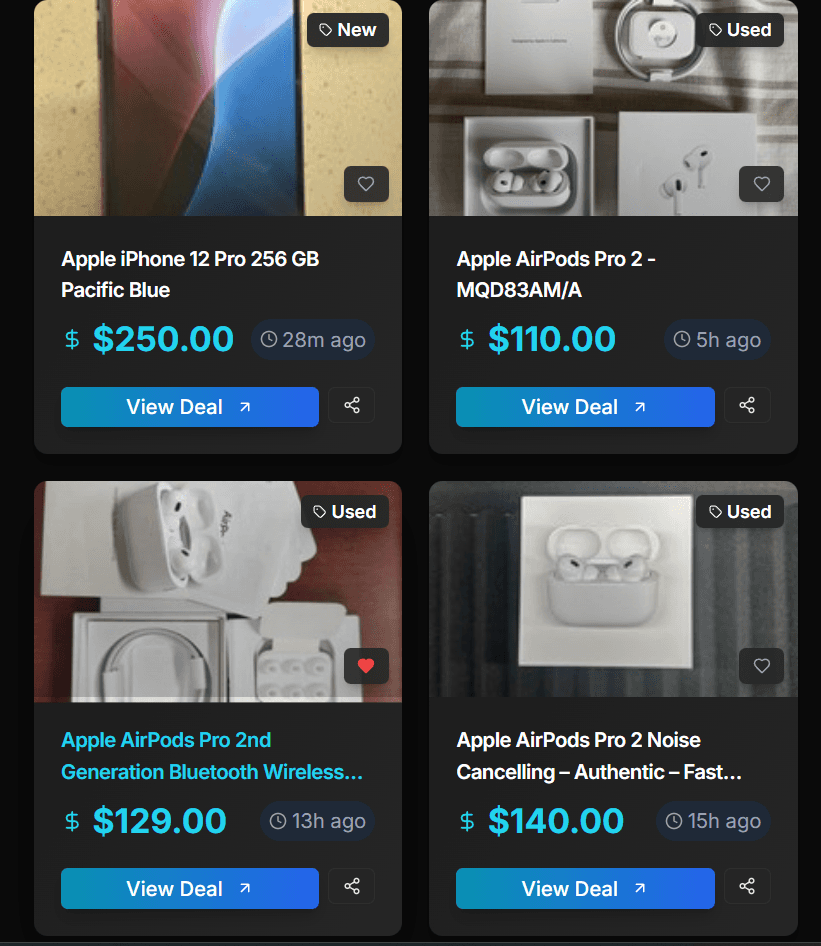Click the New condition tag on iPhone
Screen dimensions: 821x946
point(347,30)
